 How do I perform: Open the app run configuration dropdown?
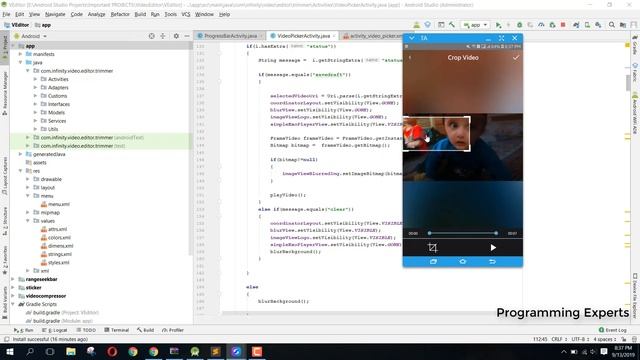475,25
